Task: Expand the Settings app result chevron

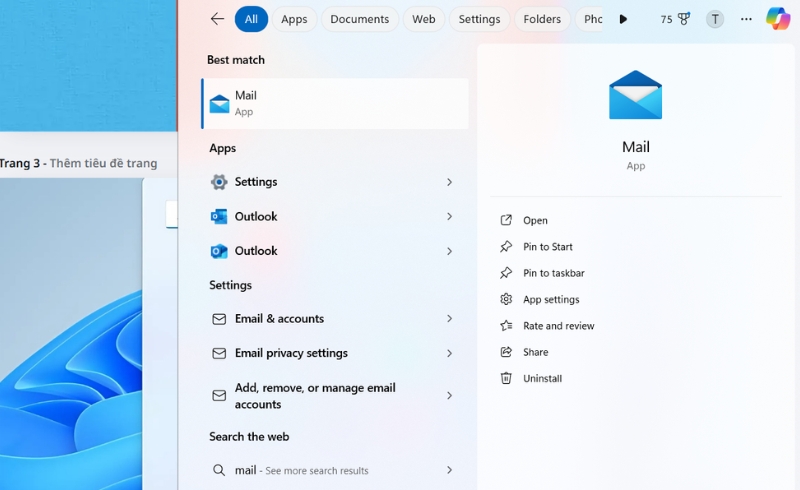Action: (449, 182)
